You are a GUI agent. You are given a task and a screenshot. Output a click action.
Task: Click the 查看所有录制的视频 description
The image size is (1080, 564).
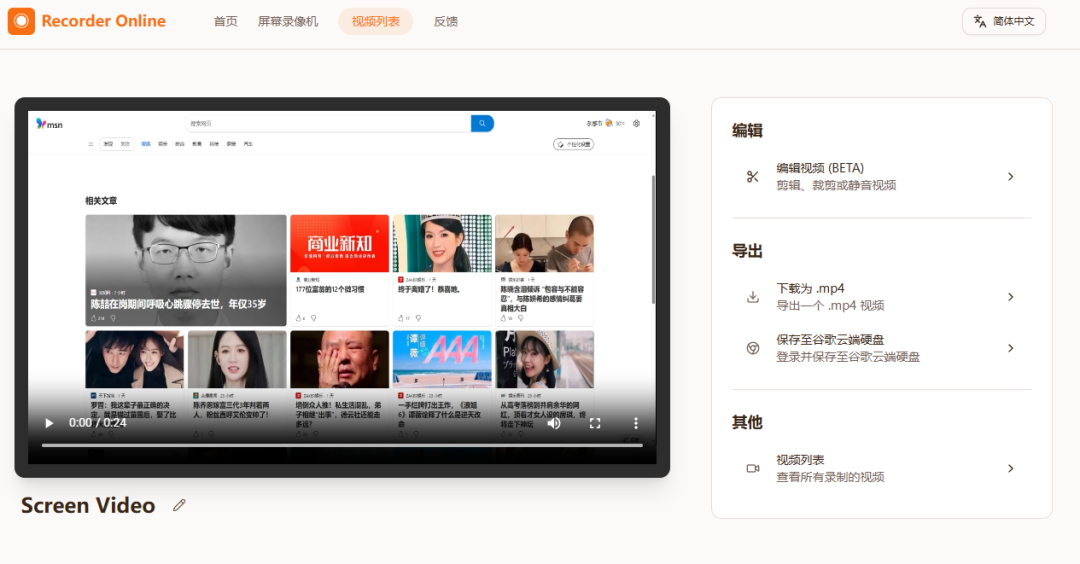(x=830, y=477)
